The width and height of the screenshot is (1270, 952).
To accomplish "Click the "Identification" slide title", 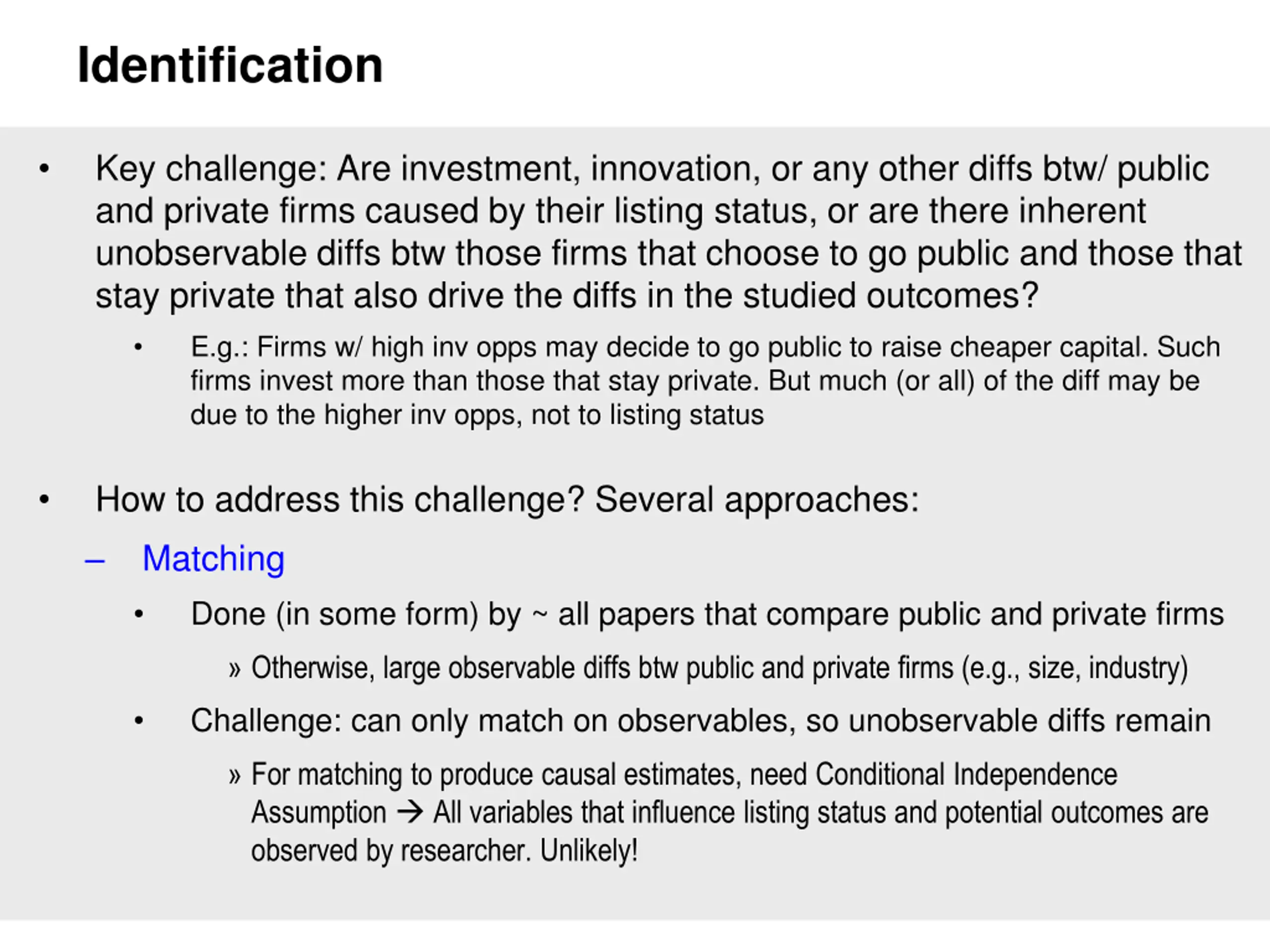I will tap(230, 65).
